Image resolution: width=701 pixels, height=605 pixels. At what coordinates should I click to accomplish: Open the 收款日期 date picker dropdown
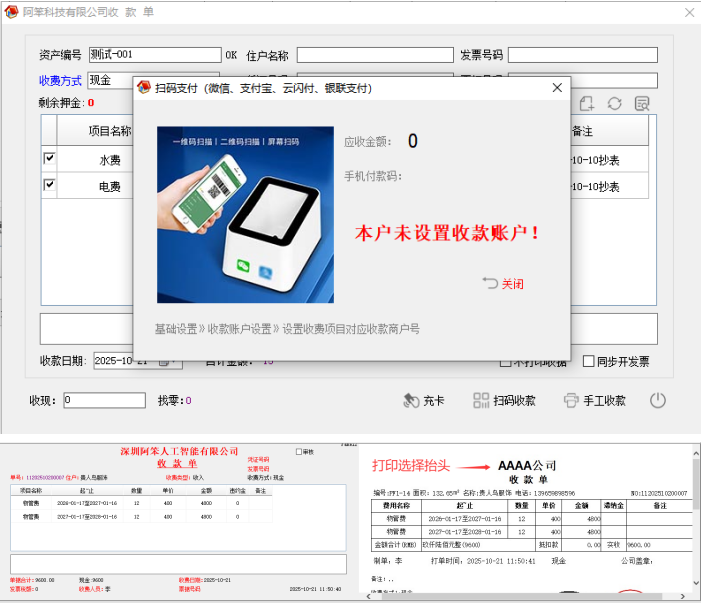(x=163, y=361)
